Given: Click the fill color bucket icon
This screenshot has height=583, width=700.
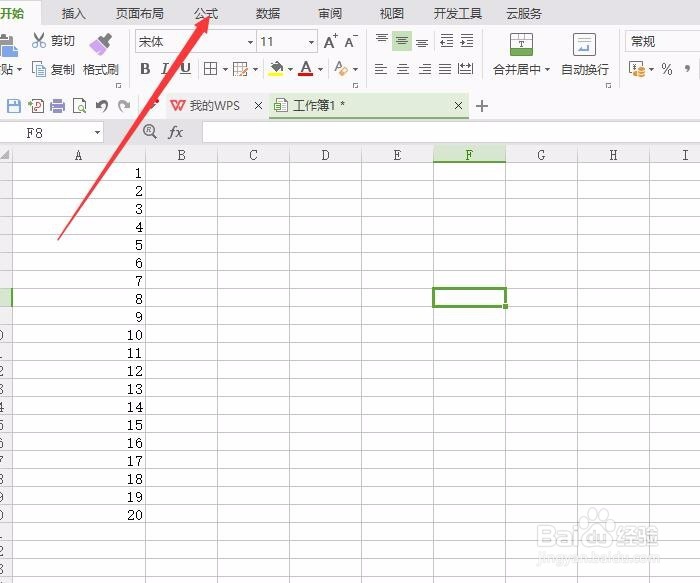Looking at the screenshot, I should coord(276,69).
